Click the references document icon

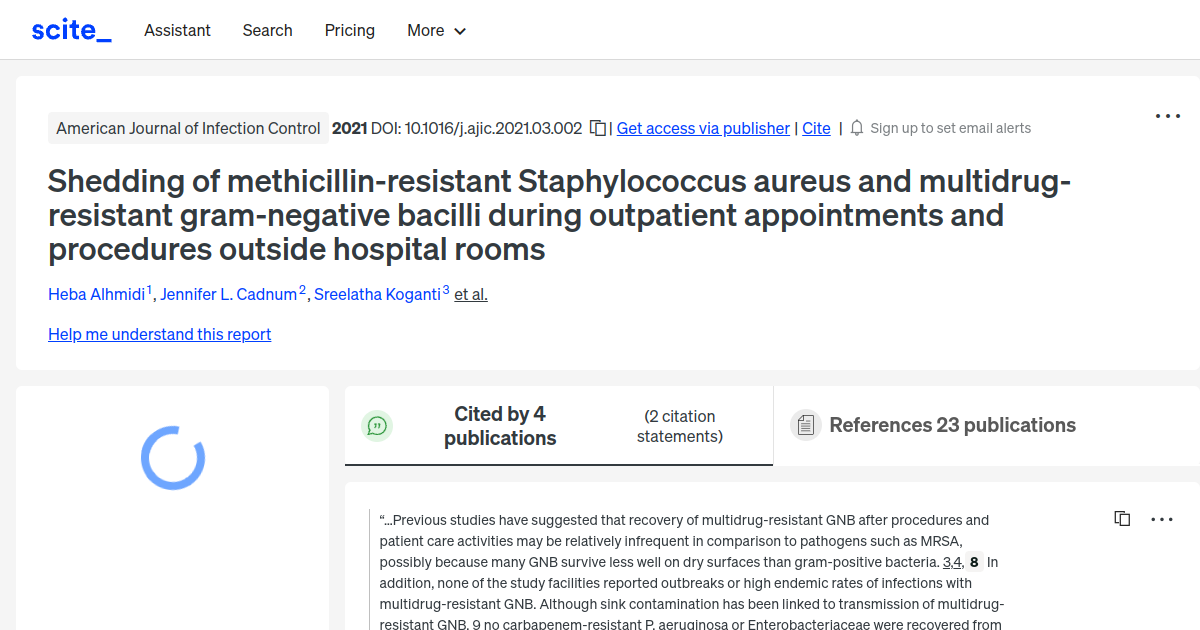805,425
